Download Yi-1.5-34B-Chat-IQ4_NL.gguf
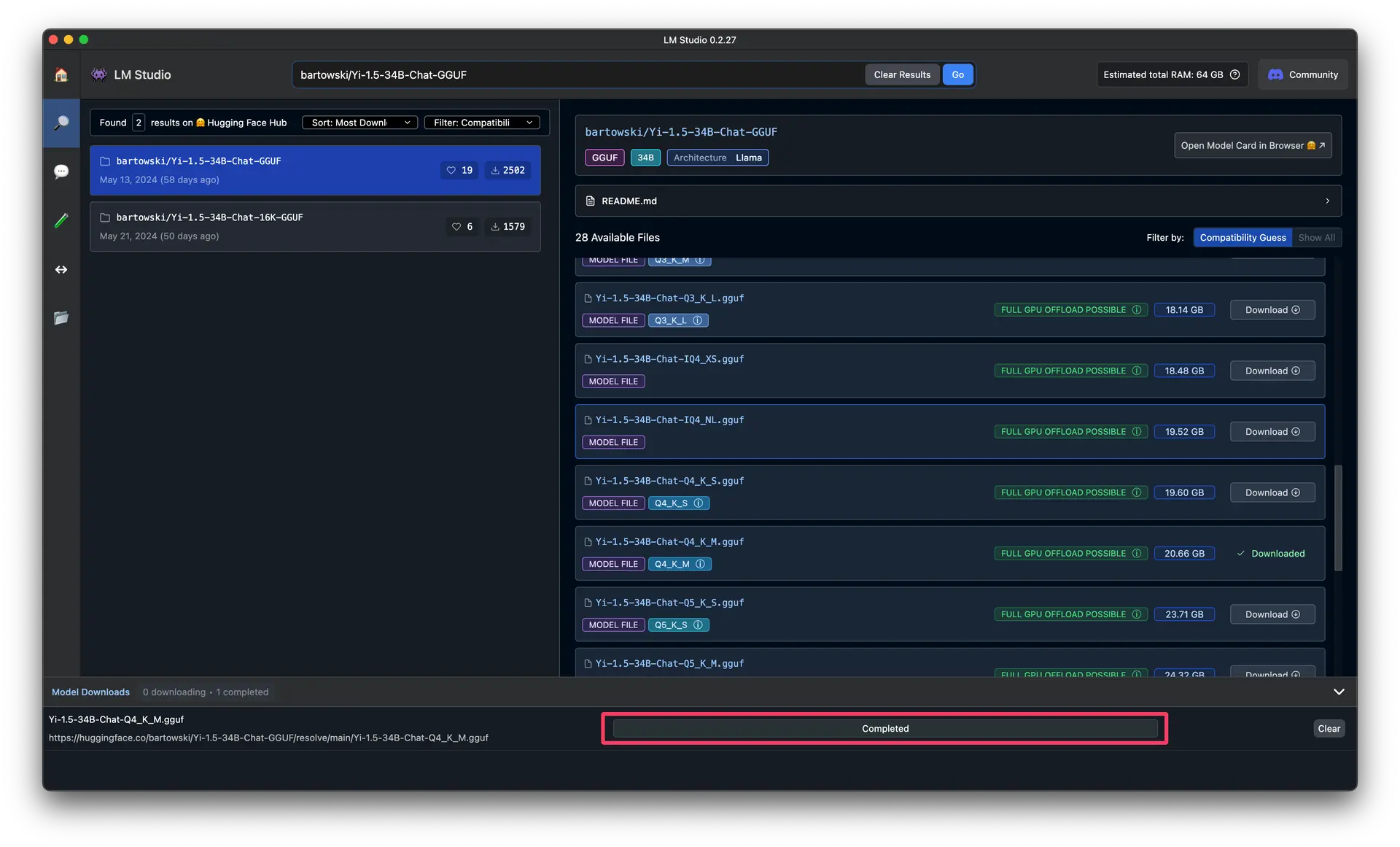This screenshot has height=847, width=1400. (1272, 432)
